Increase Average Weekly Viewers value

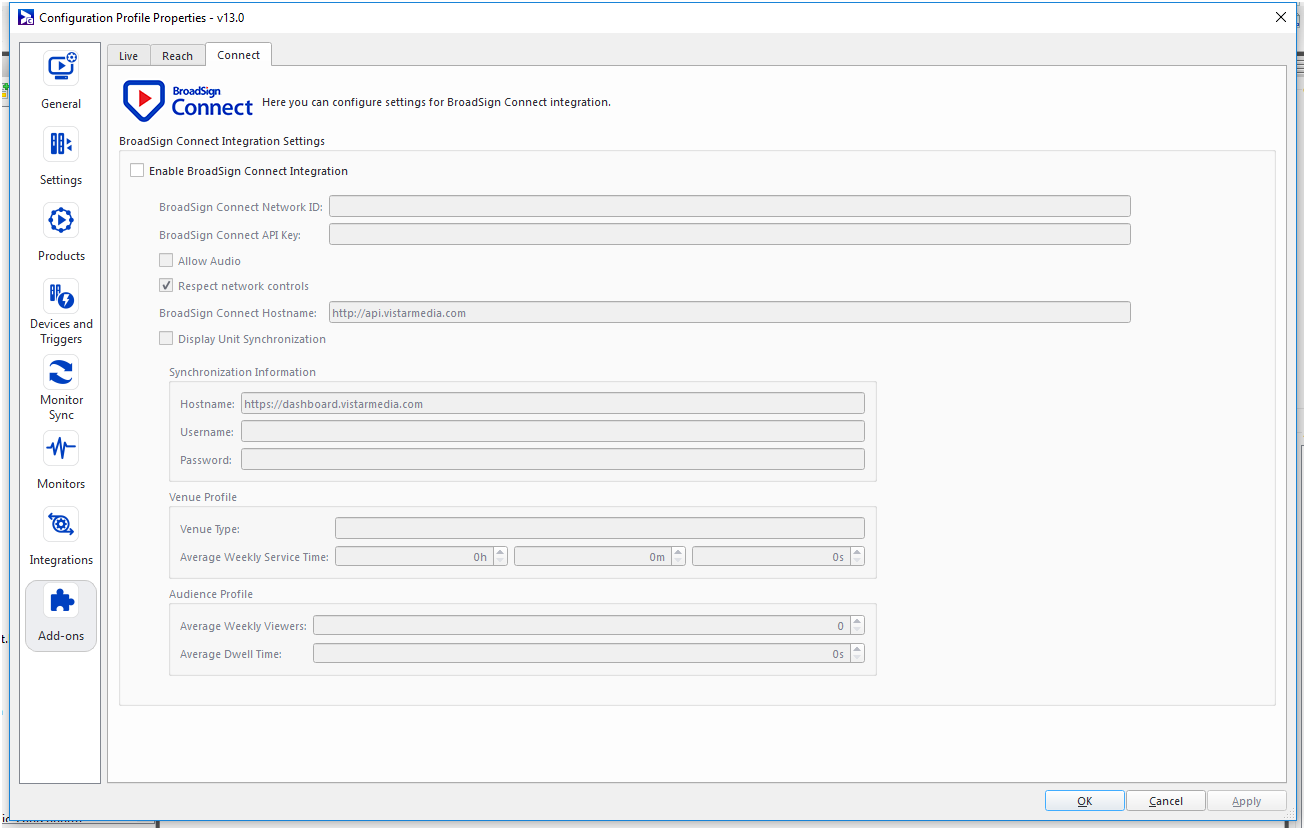click(857, 621)
